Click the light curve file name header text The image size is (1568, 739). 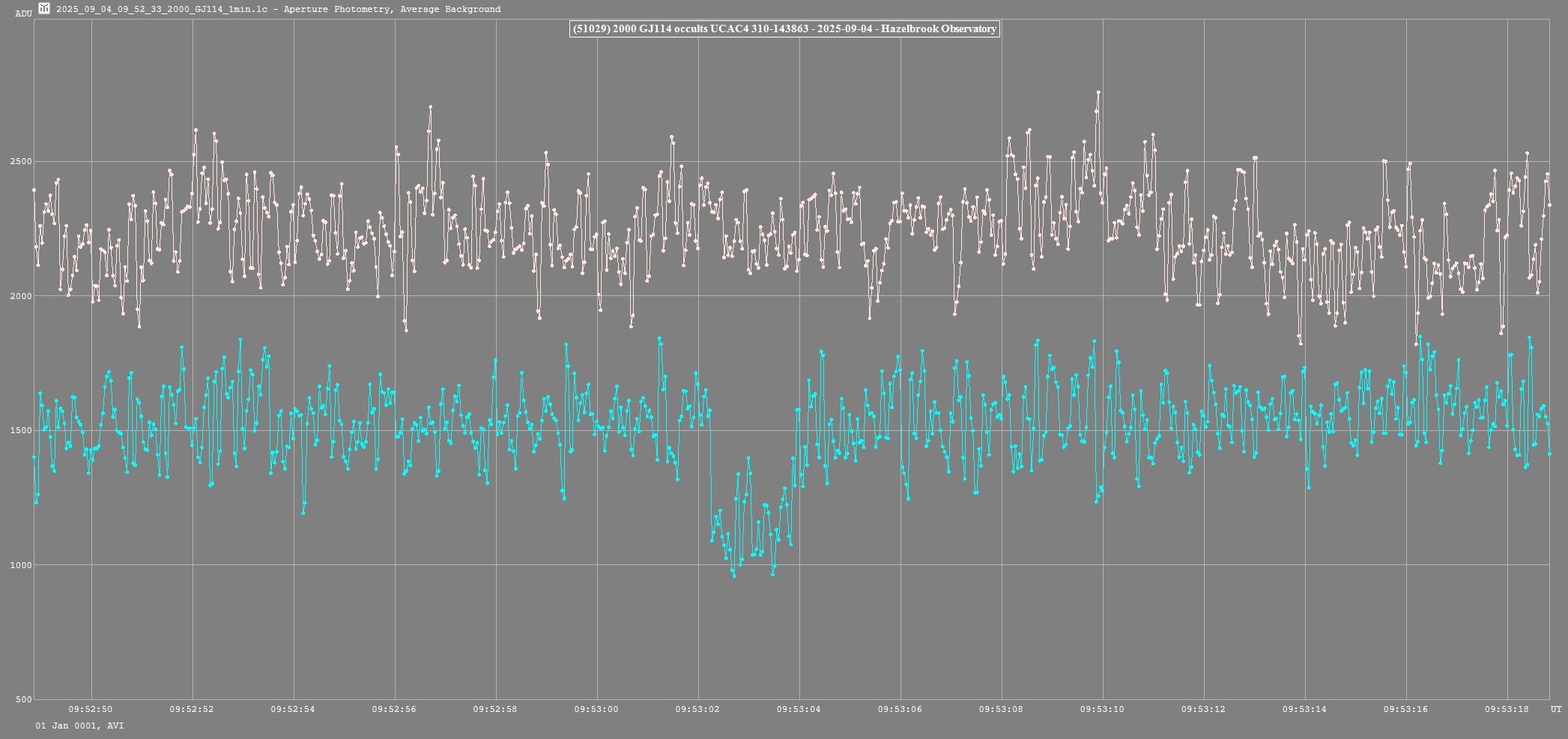pos(278,9)
